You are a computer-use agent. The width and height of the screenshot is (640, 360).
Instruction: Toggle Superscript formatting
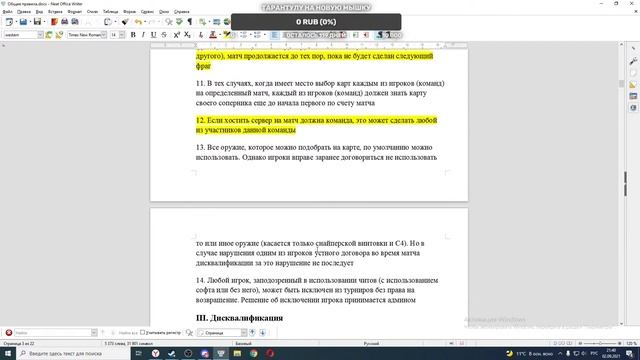177,35
